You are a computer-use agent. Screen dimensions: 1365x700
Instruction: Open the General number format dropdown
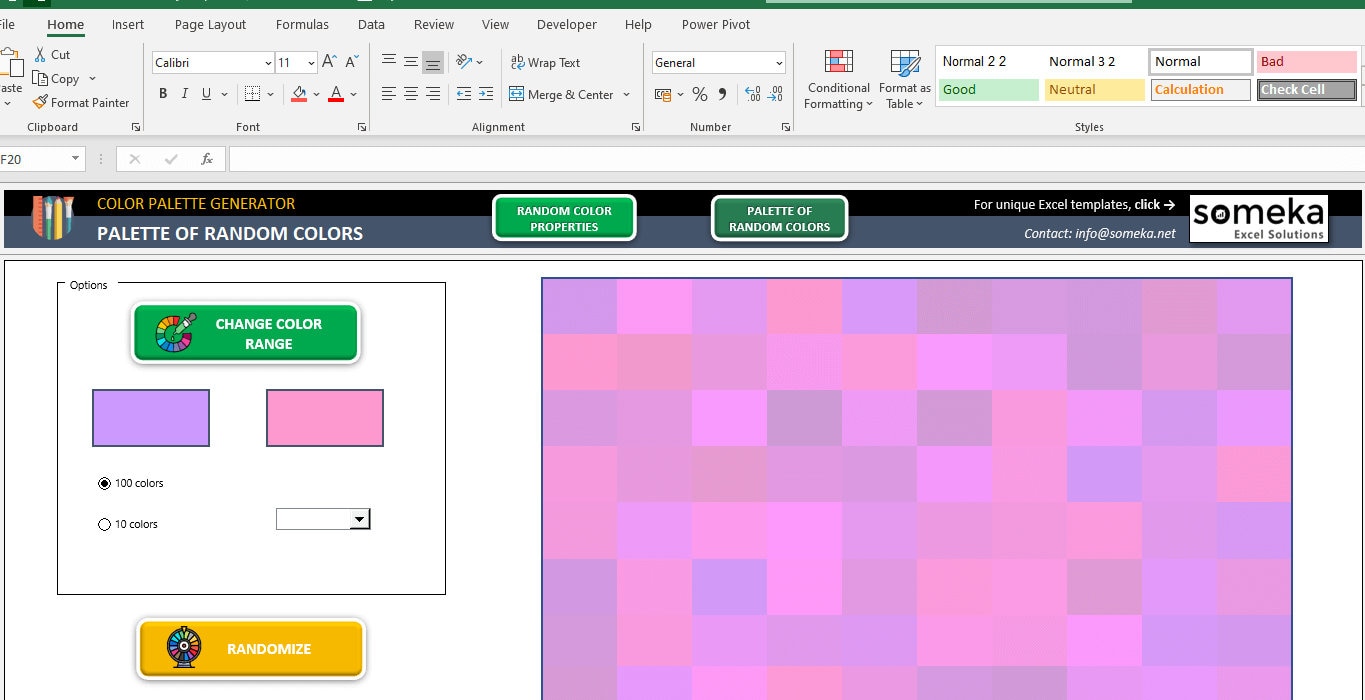tap(780, 62)
